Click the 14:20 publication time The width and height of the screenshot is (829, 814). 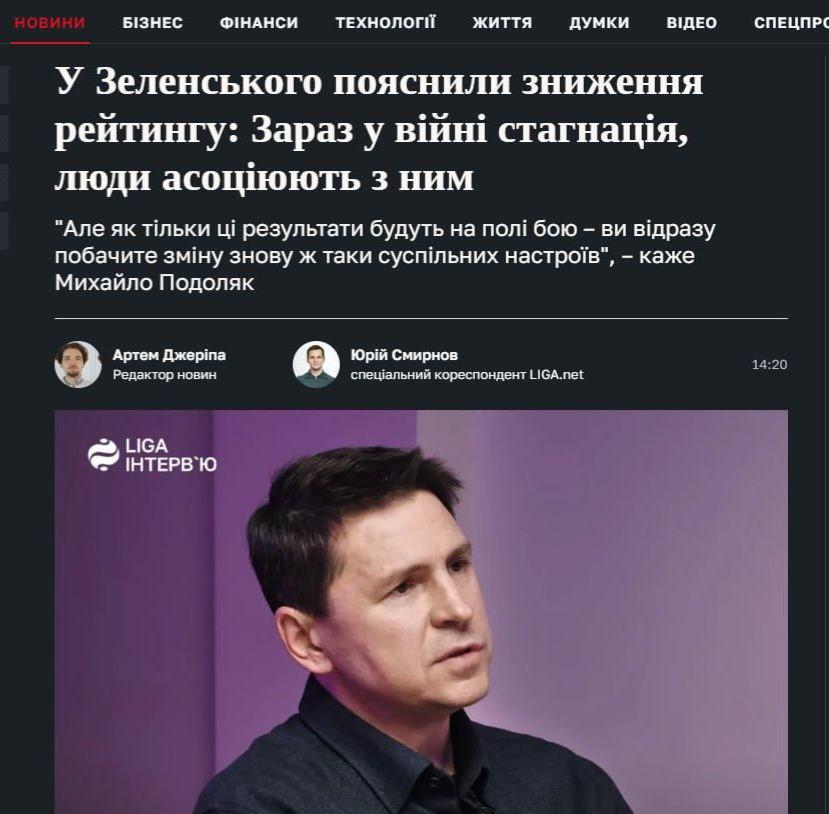[x=769, y=364]
